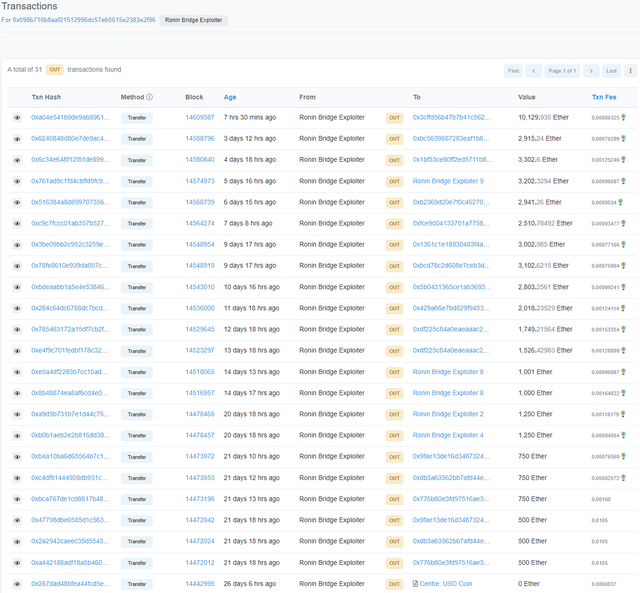Click eye icon for block 14518065 row
This screenshot has height=593, width=640.
17,372
